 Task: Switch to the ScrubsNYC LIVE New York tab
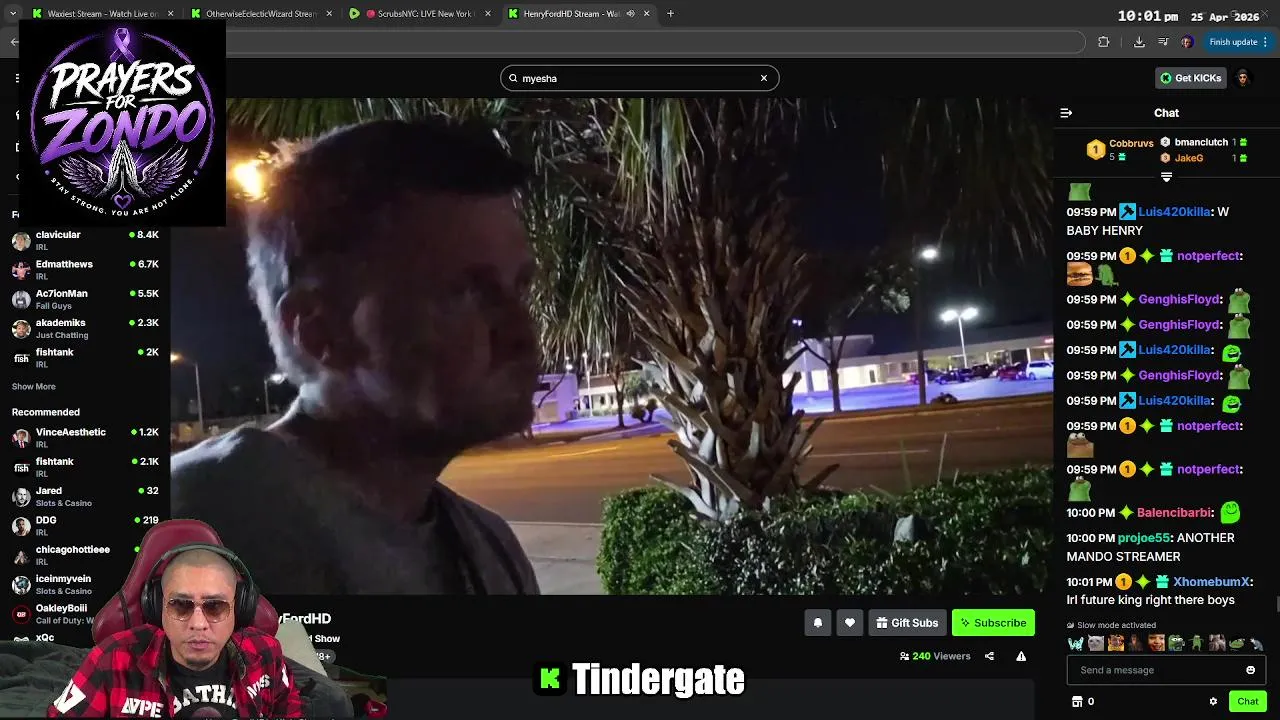click(x=418, y=14)
